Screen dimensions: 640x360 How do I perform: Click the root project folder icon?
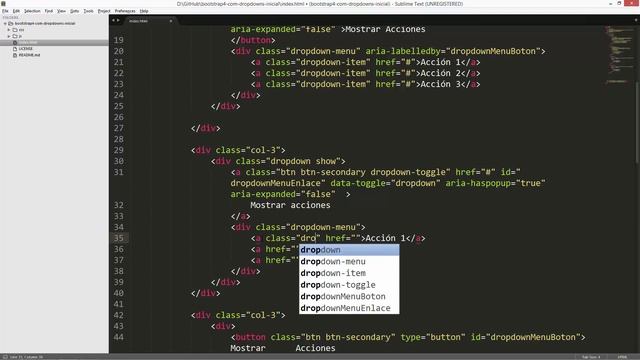click(11, 24)
